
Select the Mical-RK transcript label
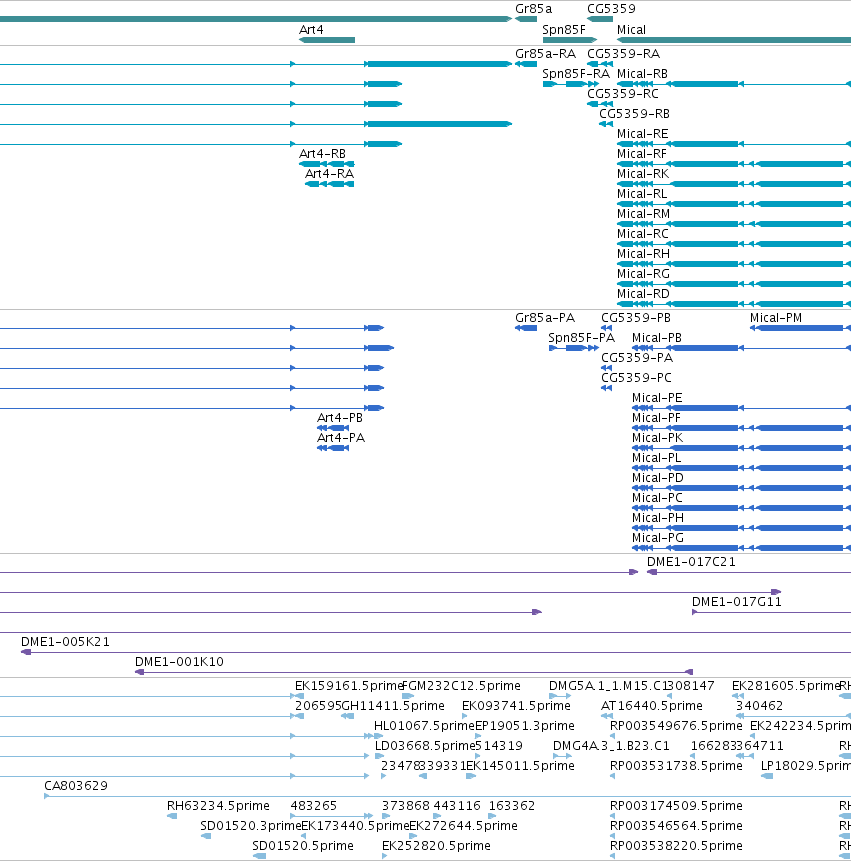[x=643, y=174]
